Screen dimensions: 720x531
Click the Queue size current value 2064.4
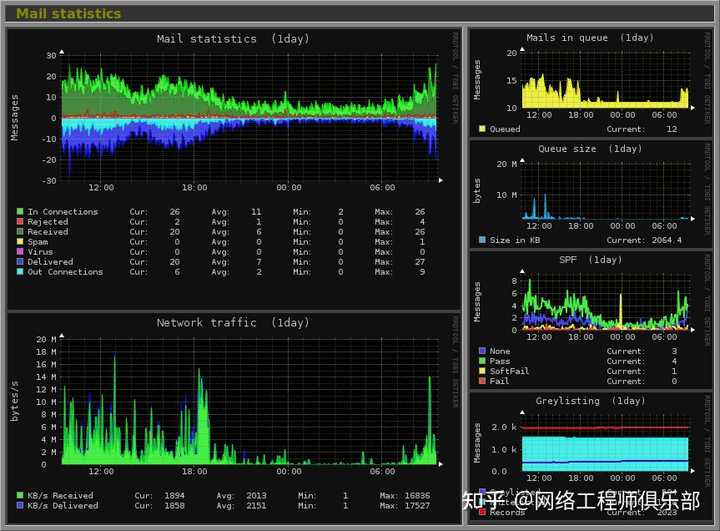[666, 240]
